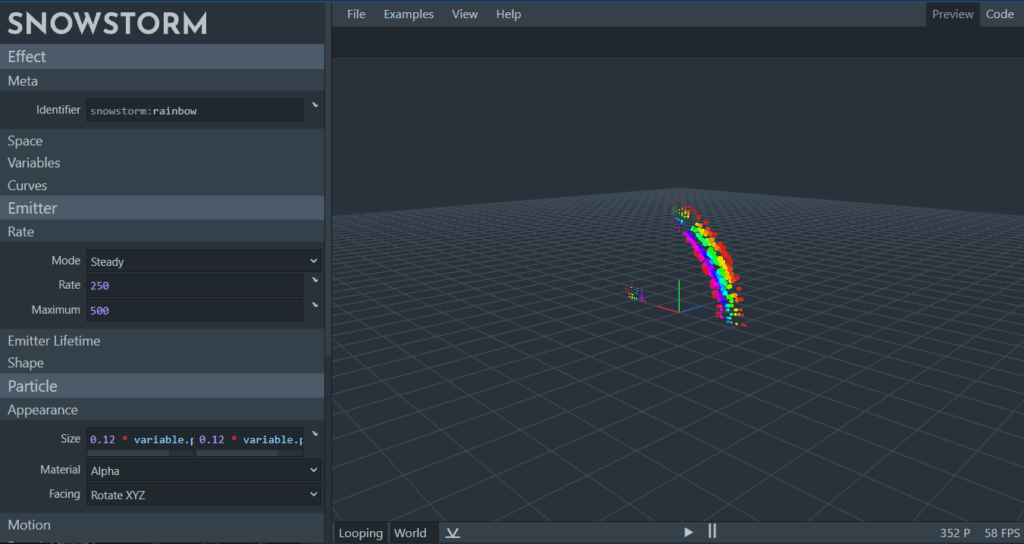Image resolution: width=1024 pixels, height=544 pixels.
Task: Click the collision/ground icon beside World
Action: [452, 533]
